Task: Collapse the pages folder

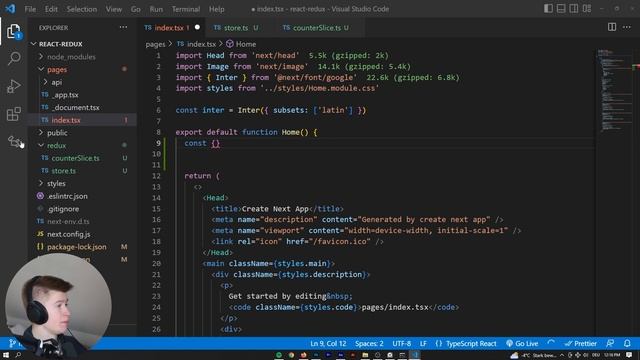Action: coord(57,69)
